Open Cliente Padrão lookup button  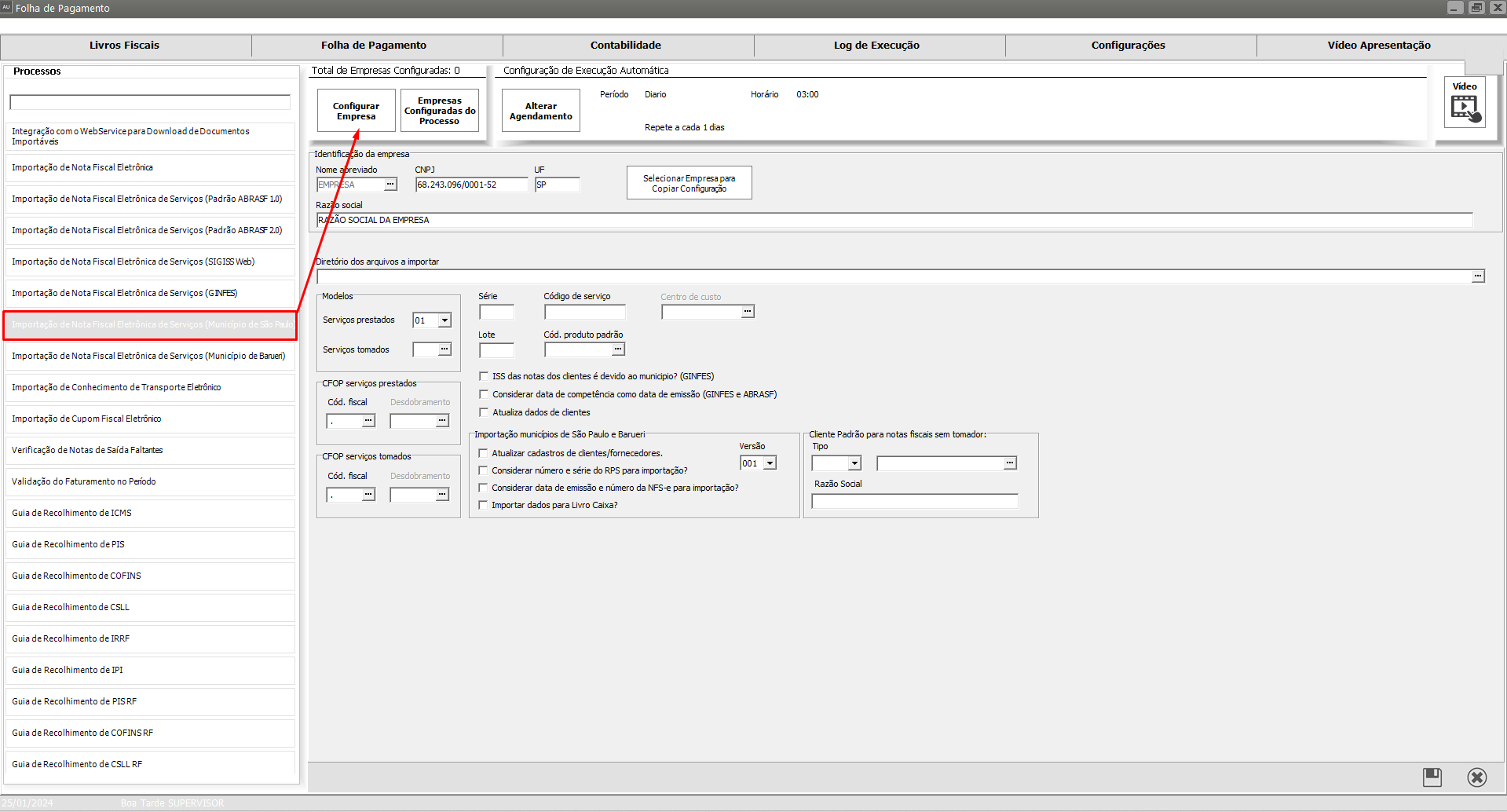(1010, 463)
